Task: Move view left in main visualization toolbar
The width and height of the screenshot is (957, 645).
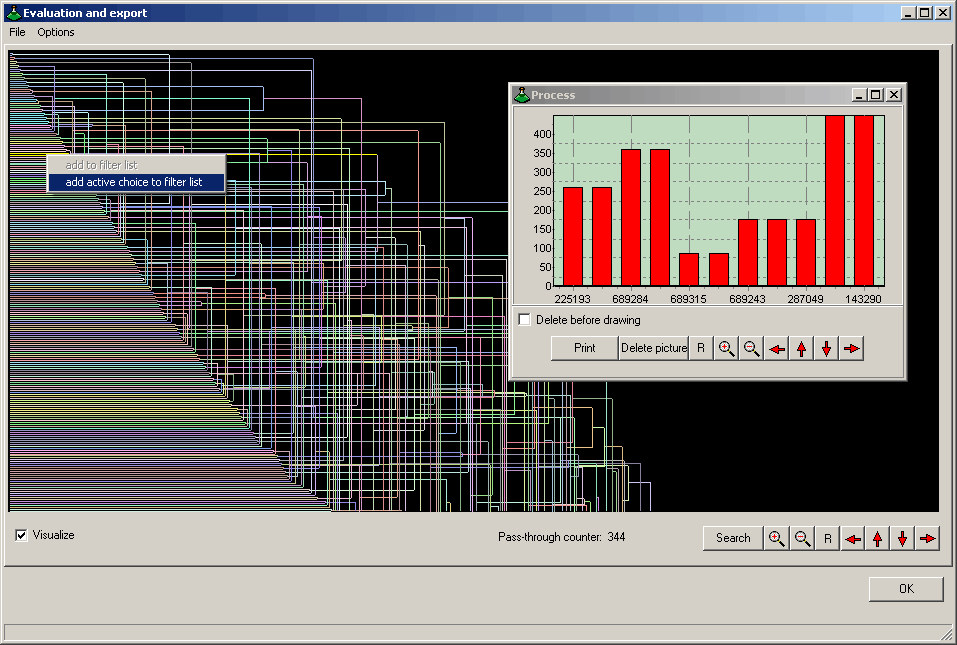Action: [853, 538]
